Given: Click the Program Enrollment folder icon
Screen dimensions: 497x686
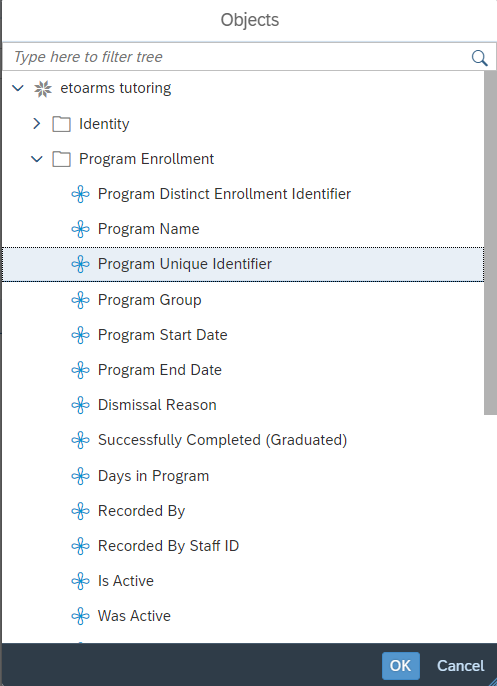Looking at the screenshot, I should pyautogui.click(x=61, y=159).
